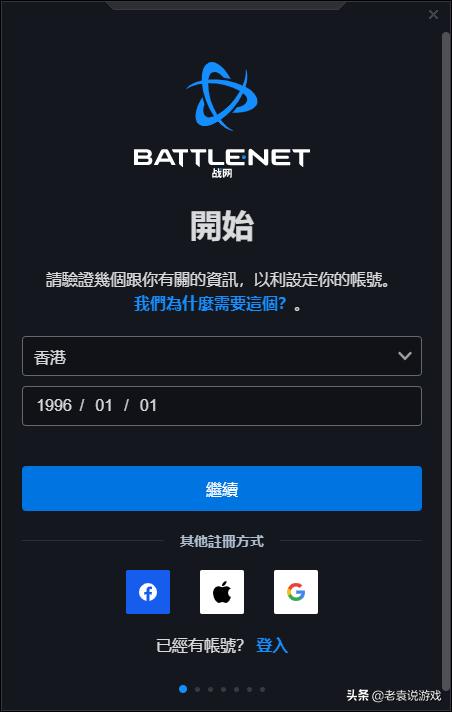Image resolution: width=452 pixels, height=712 pixels.
Task: Jump to the last step indicator dot
Action: coord(263,689)
